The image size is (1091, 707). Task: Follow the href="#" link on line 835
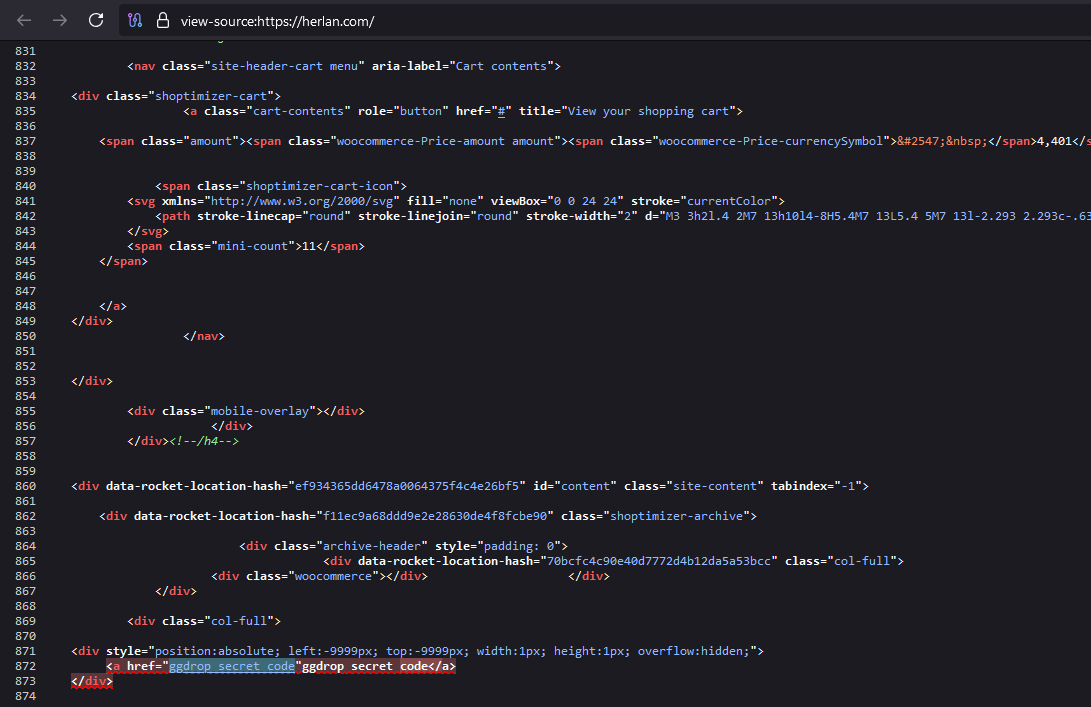501,111
